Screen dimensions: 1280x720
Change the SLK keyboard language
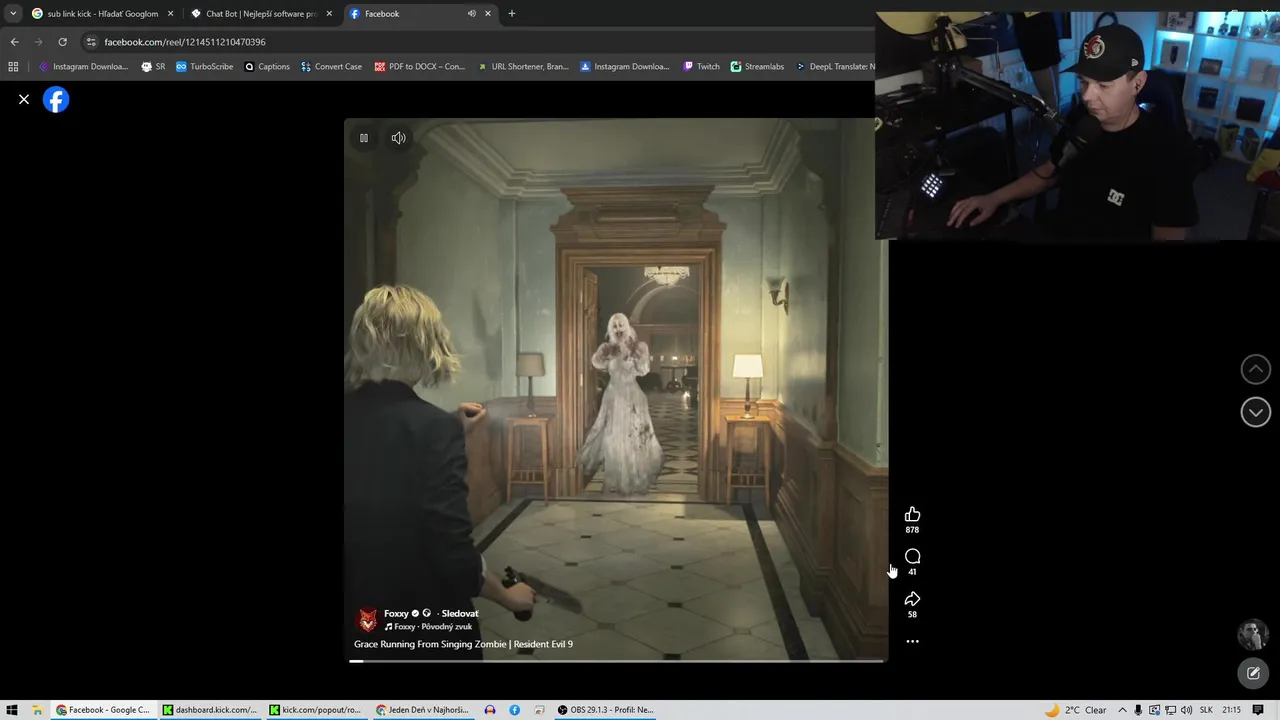pos(1206,710)
